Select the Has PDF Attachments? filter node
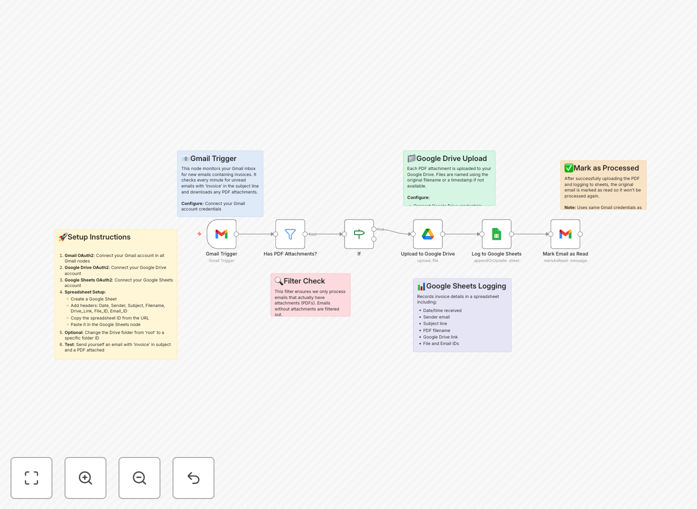Image resolution: width=697 pixels, height=509 pixels. point(290,234)
